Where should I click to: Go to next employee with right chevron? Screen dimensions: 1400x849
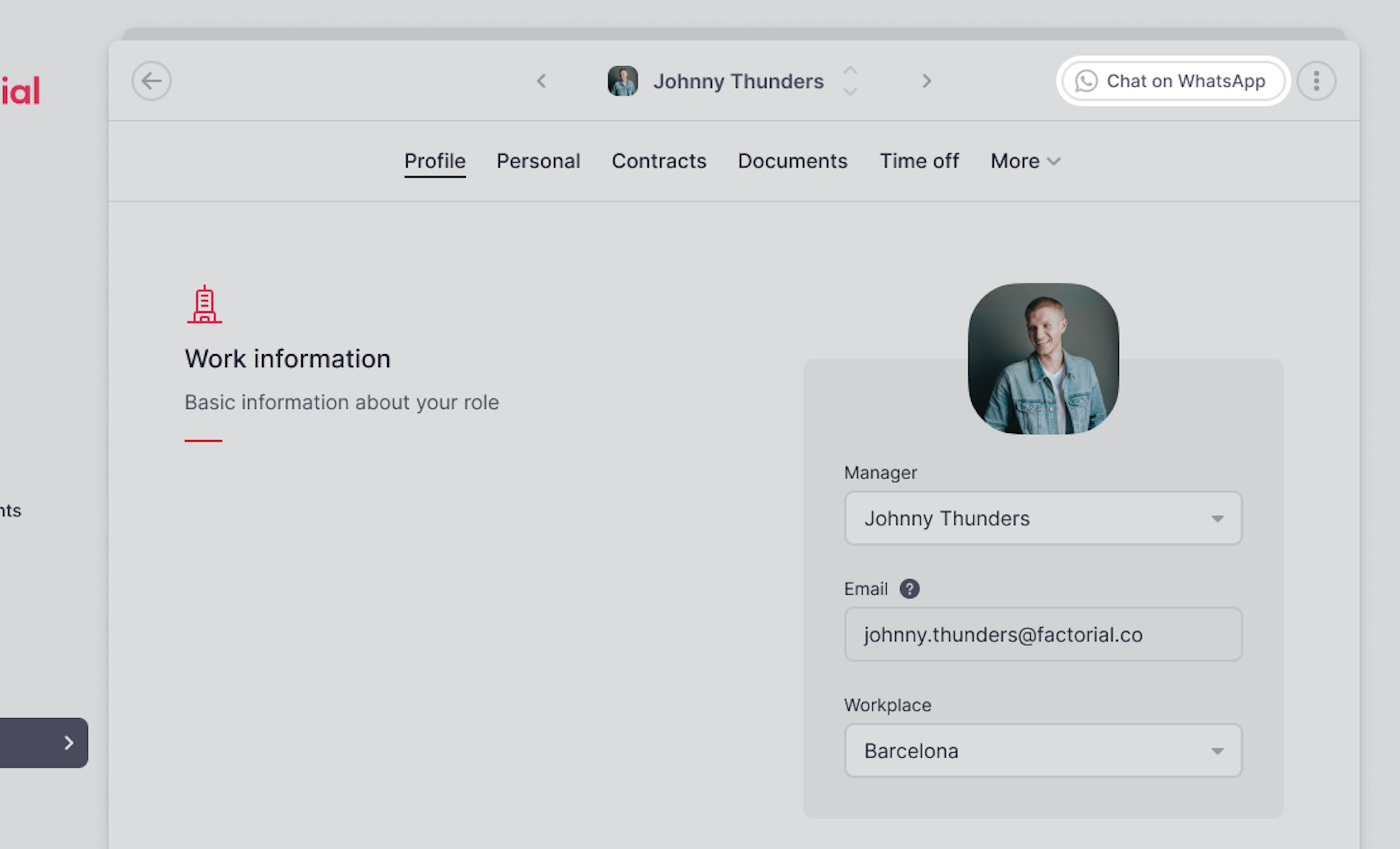coord(927,81)
